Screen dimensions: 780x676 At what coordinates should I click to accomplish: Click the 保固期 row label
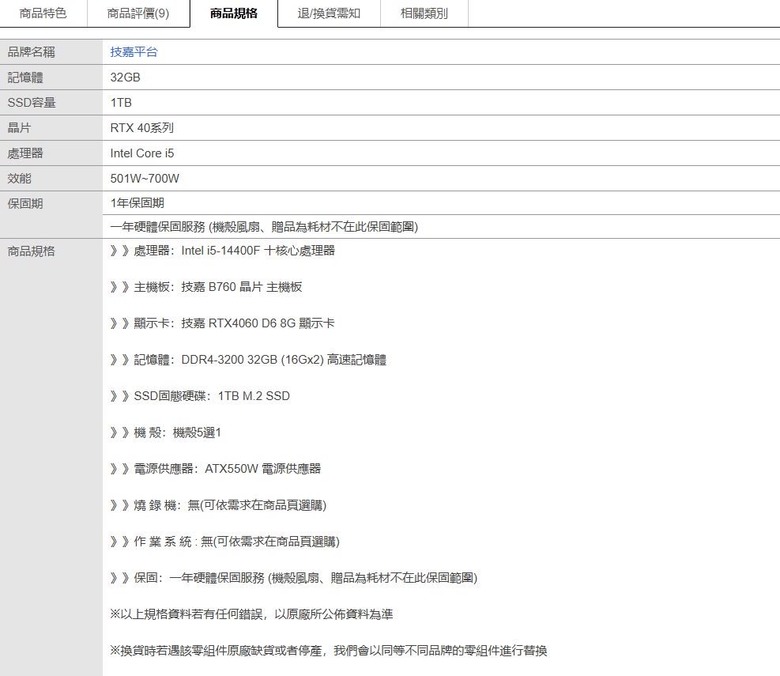[25, 203]
